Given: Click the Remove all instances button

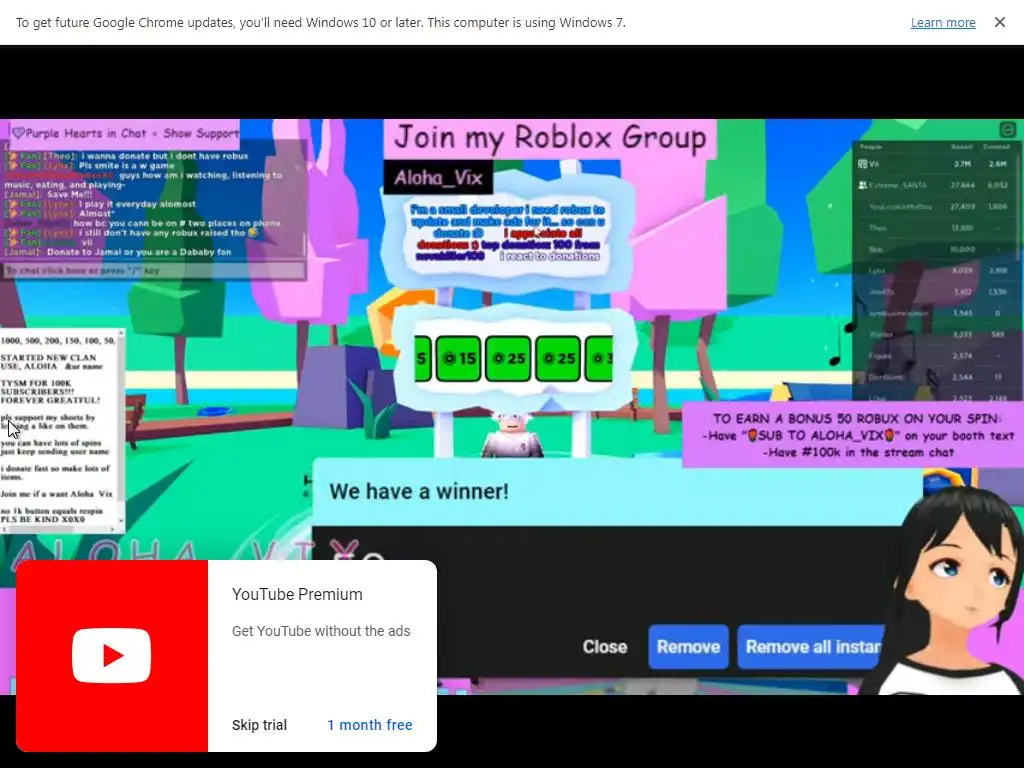Looking at the screenshot, I should [812, 647].
